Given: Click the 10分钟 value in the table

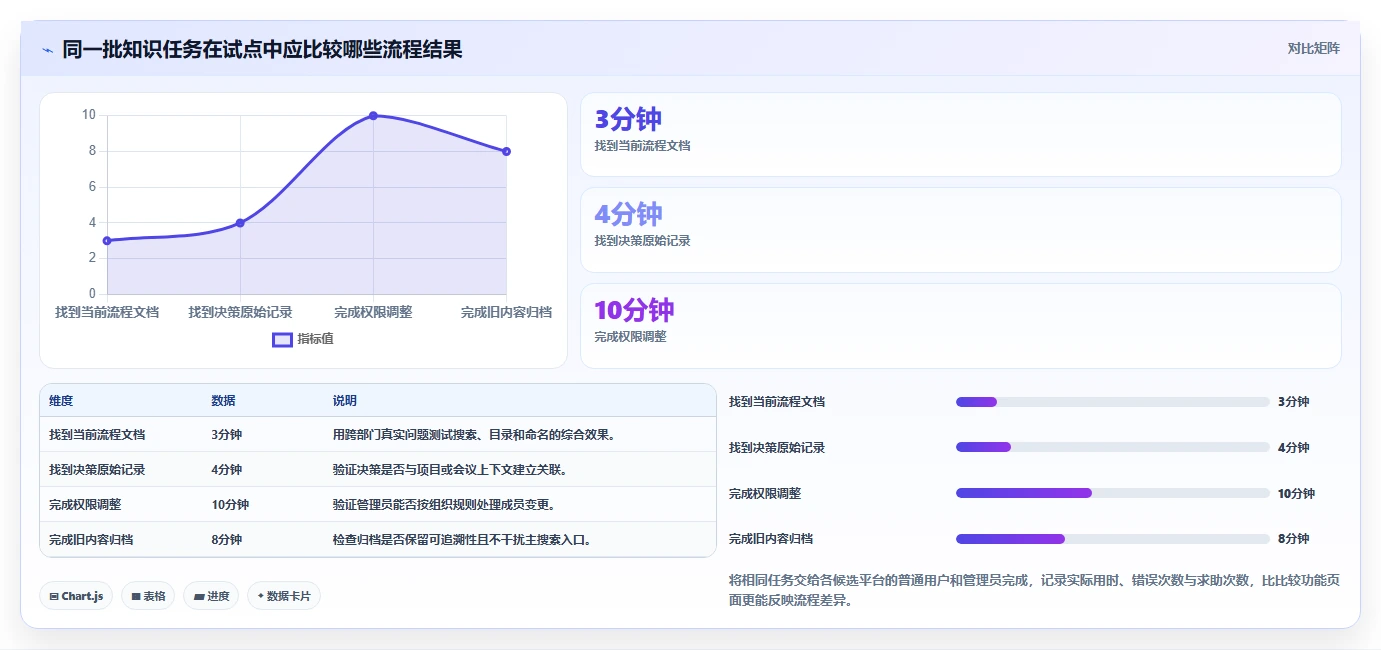Looking at the screenshot, I should pyautogui.click(x=230, y=505).
